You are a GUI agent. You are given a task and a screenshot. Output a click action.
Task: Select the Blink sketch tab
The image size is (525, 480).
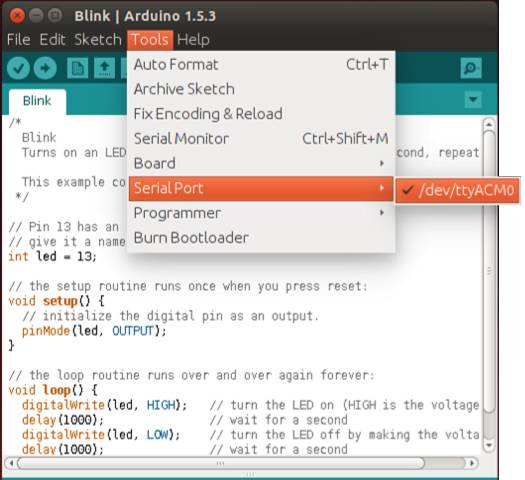(37, 101)
